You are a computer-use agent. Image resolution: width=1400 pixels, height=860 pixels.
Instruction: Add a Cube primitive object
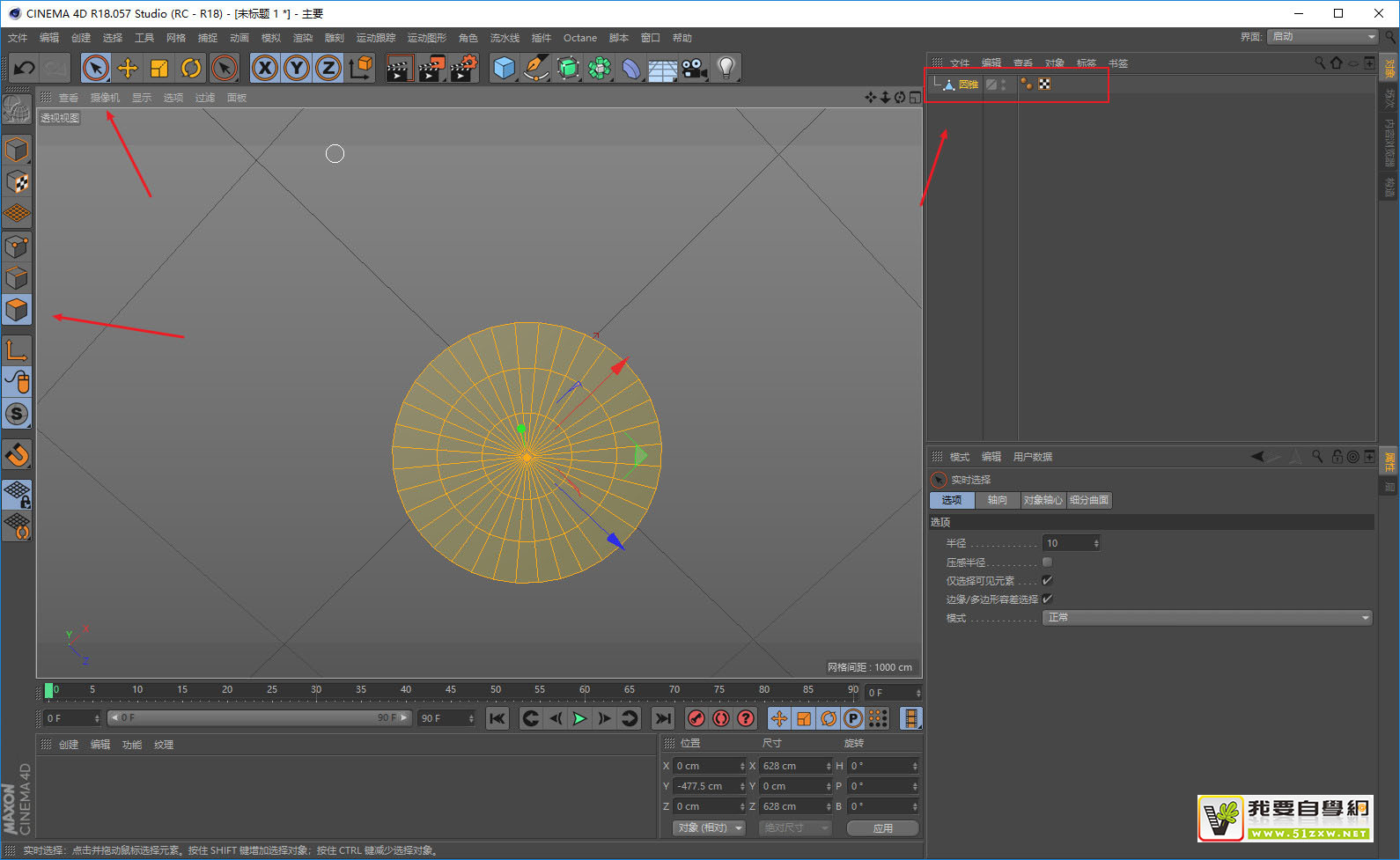(x=504, y=68)
